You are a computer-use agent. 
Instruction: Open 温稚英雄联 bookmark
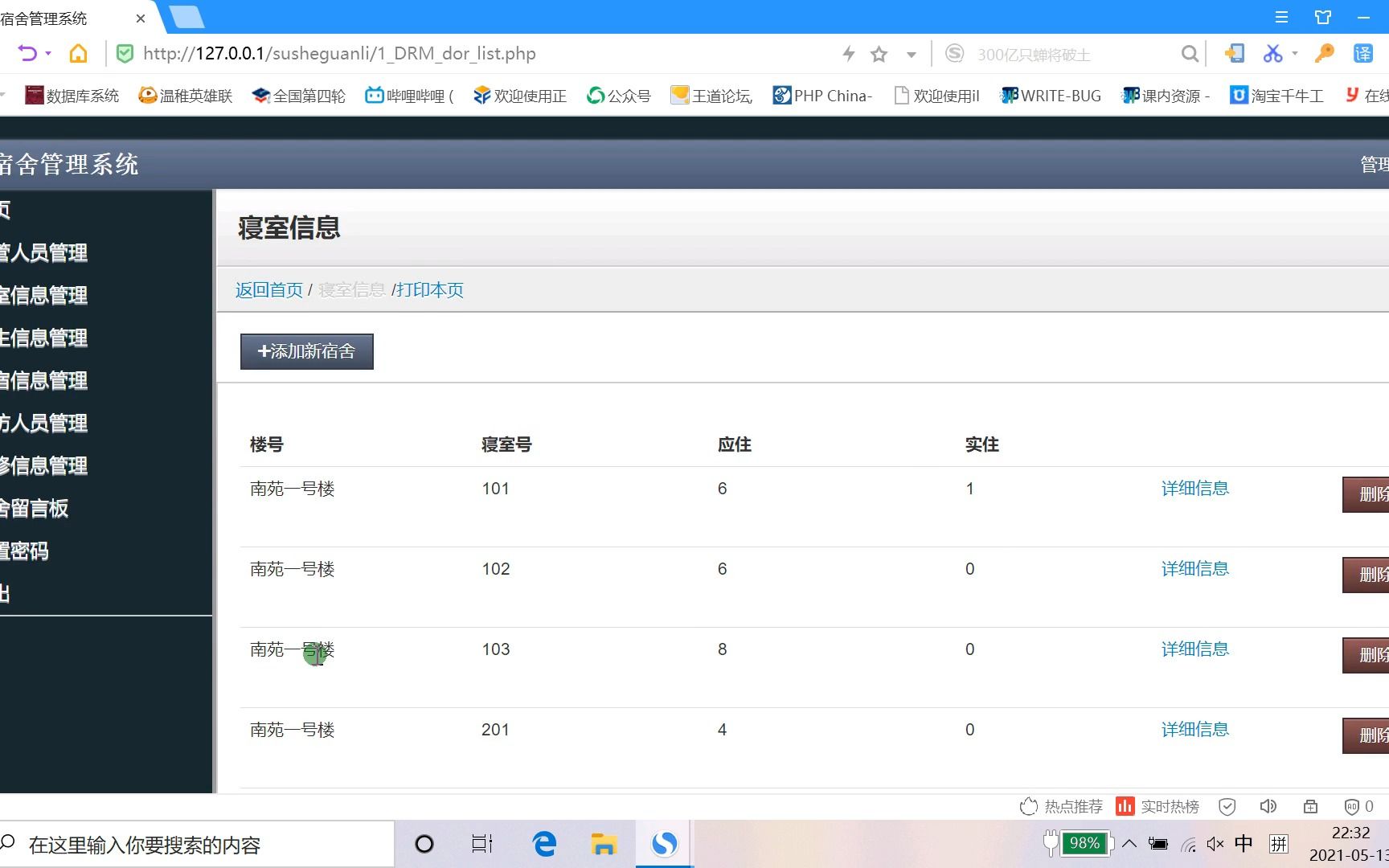point(185,96)
